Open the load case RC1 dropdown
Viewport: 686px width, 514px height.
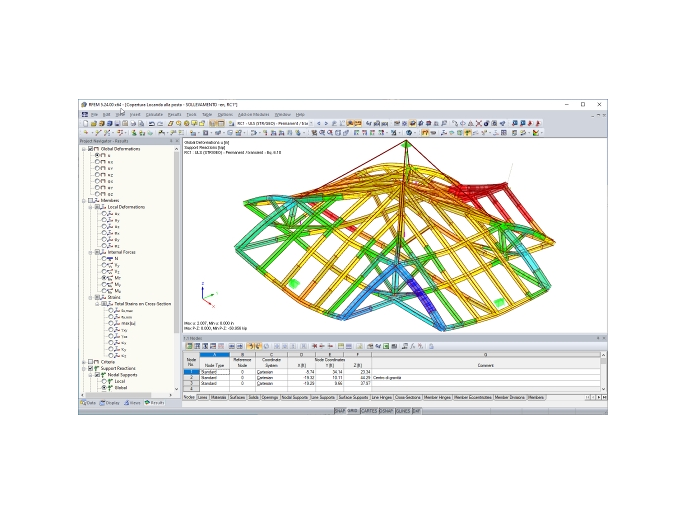[x=311, y=124]
